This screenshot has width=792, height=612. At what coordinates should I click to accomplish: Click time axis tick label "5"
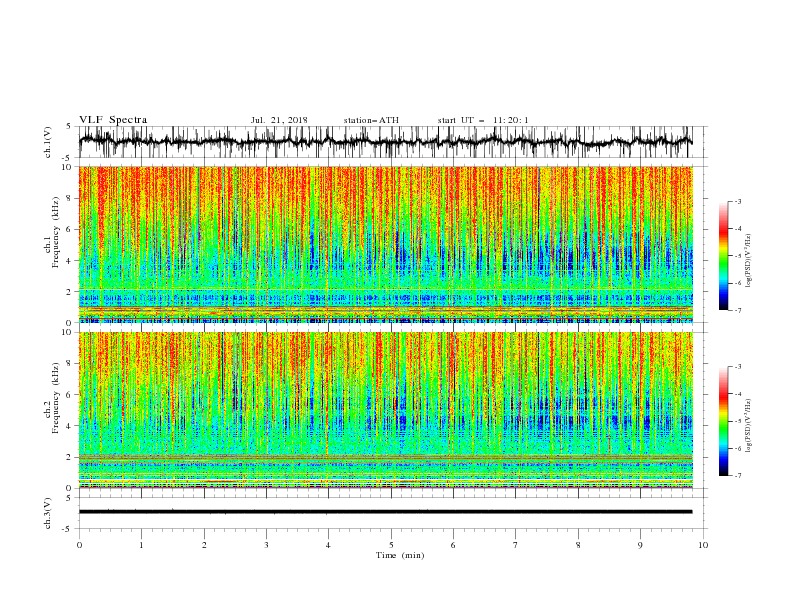point(391,545)
